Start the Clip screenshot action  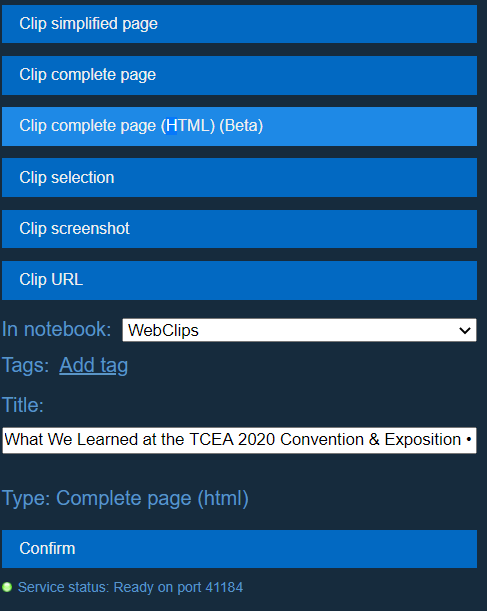click(x=239, y=229)
